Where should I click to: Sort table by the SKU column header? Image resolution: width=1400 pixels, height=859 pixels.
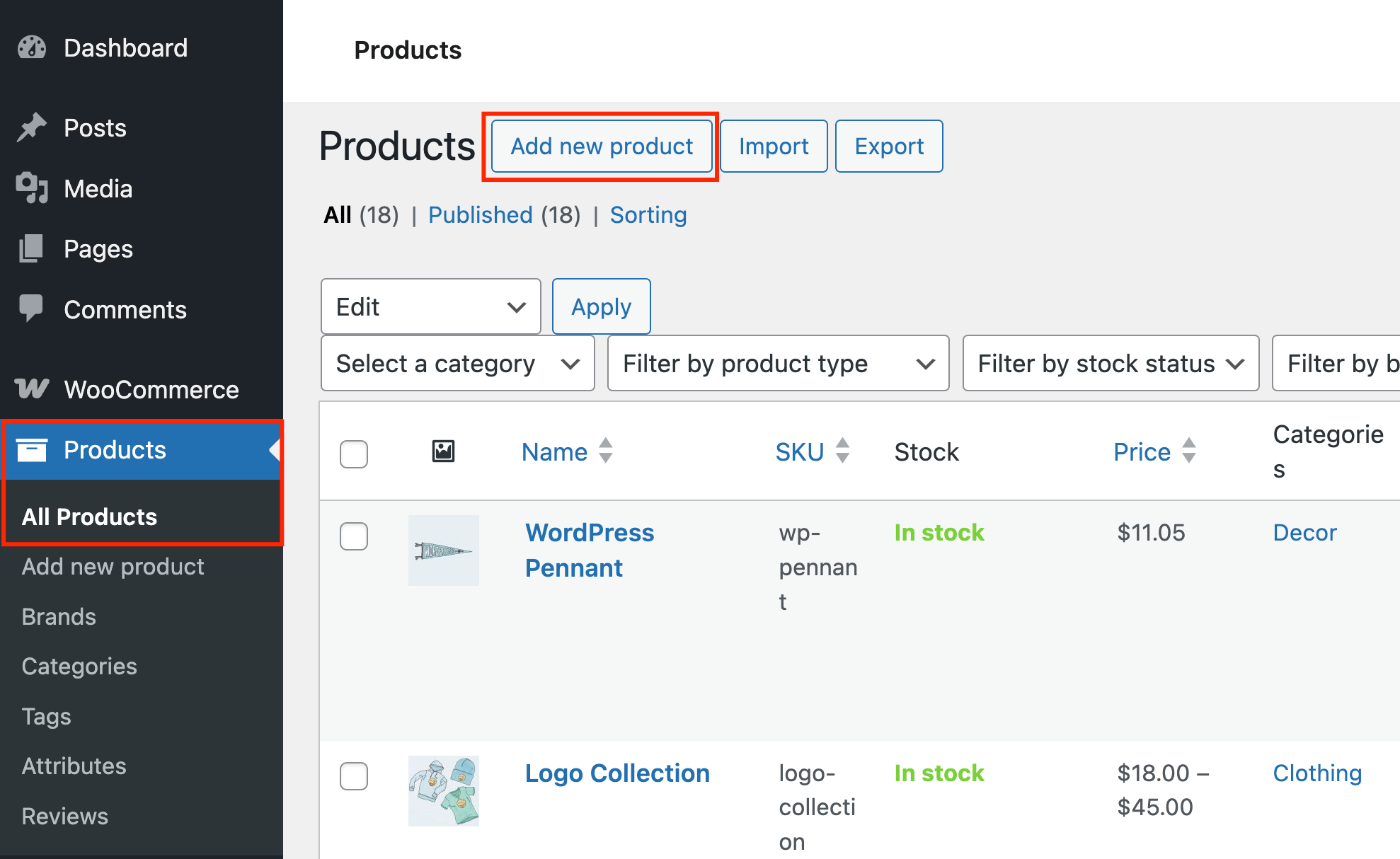click(800, 452)
